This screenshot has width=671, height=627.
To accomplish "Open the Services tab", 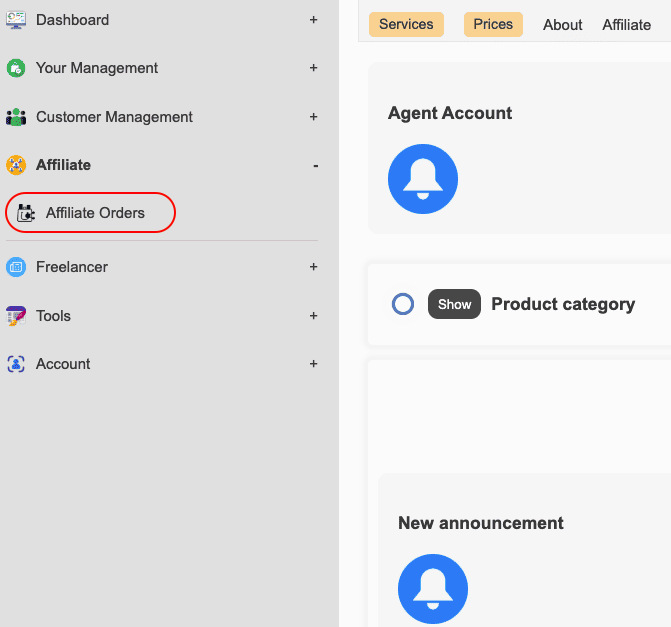I will pos(406,24).
